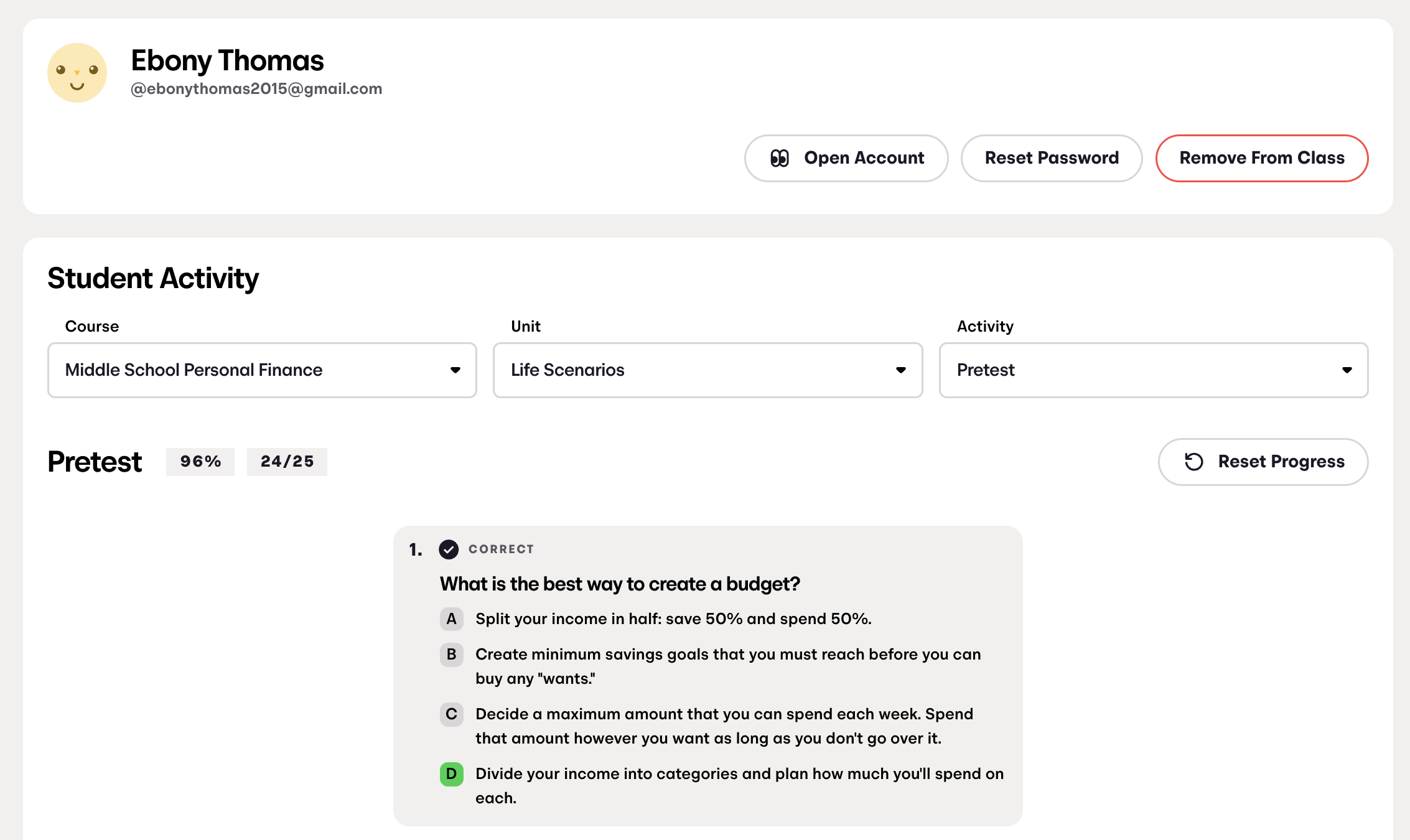The image size is (1410, 840).
Task: Click answer text 'Divide your income into categories'
Action: coord(739,786)
